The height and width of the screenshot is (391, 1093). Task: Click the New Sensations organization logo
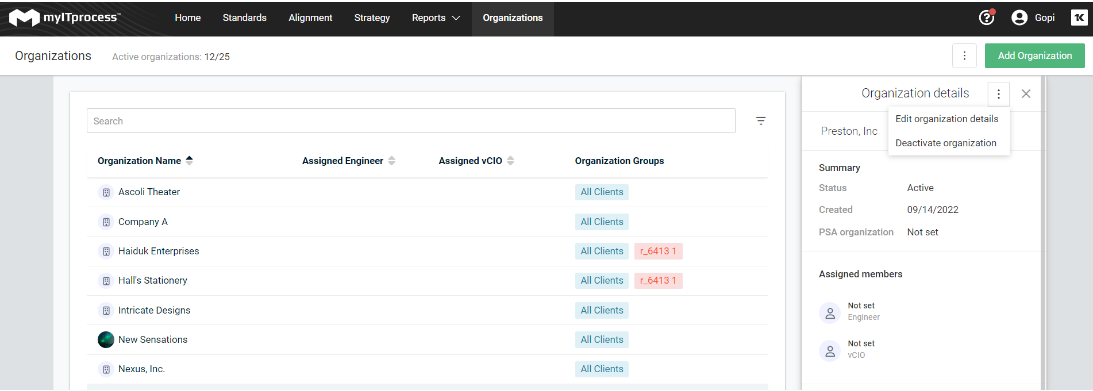[x=106, y=339]
